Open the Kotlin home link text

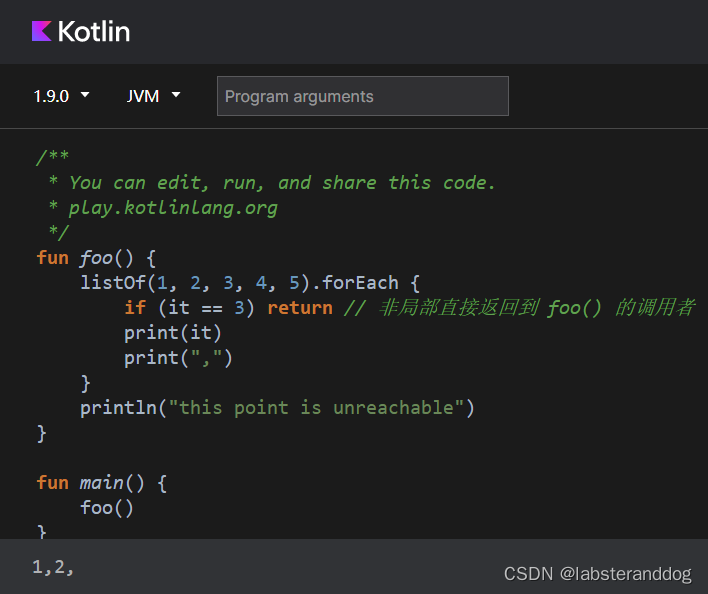tap(94, 32)
